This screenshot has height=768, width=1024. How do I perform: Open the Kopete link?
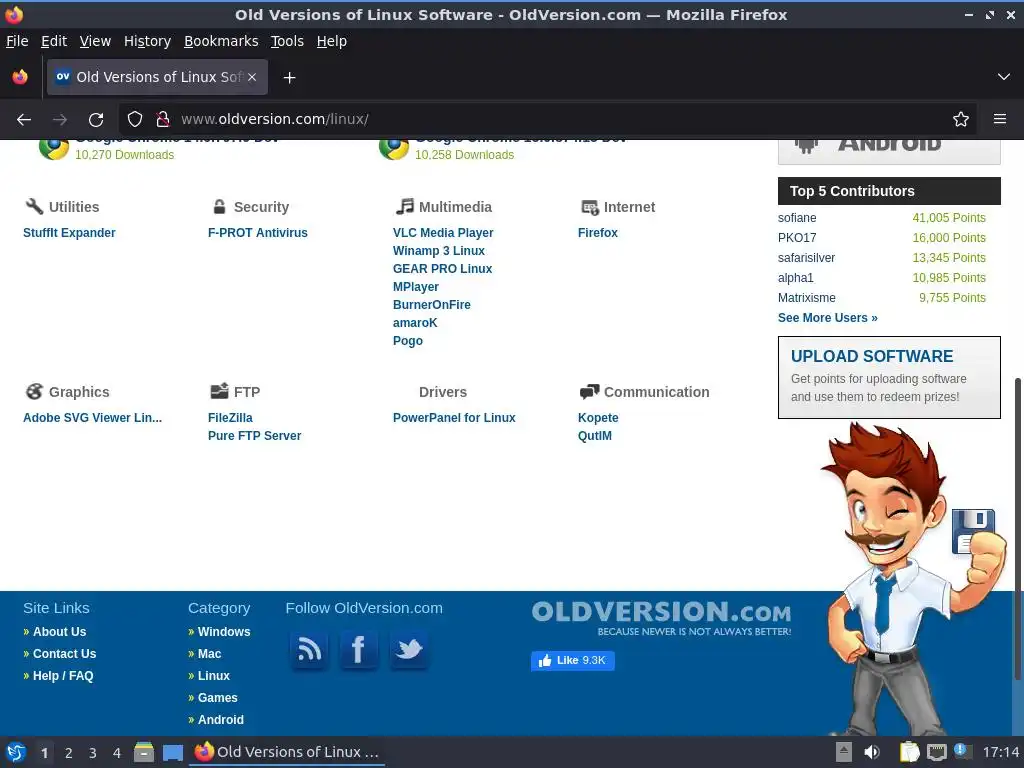coord(598,417)
